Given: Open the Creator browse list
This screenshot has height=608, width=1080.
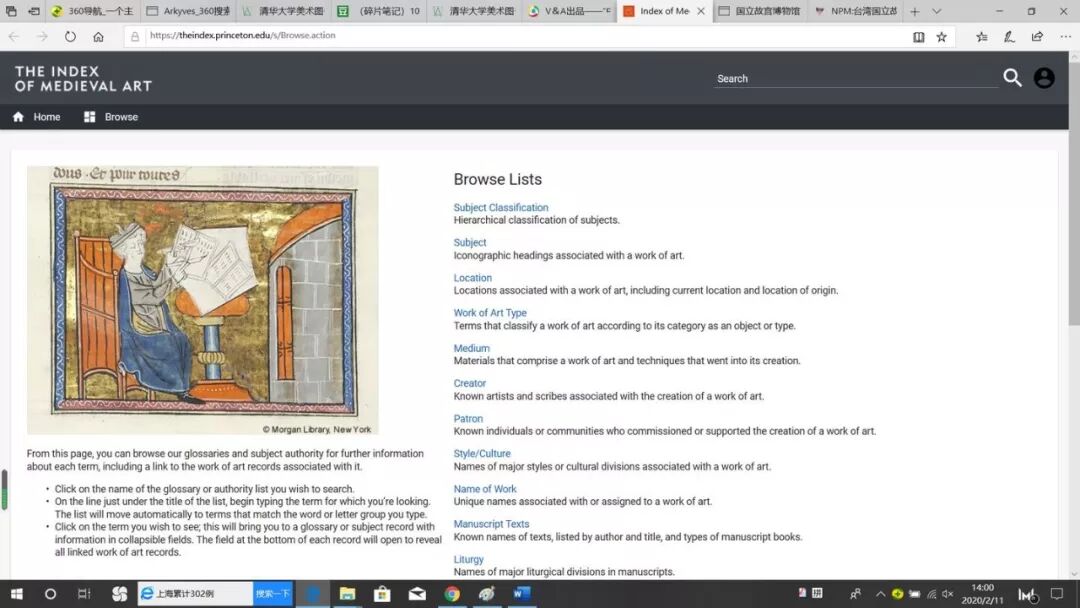Looking at the screenshot, I should [469, 383].
